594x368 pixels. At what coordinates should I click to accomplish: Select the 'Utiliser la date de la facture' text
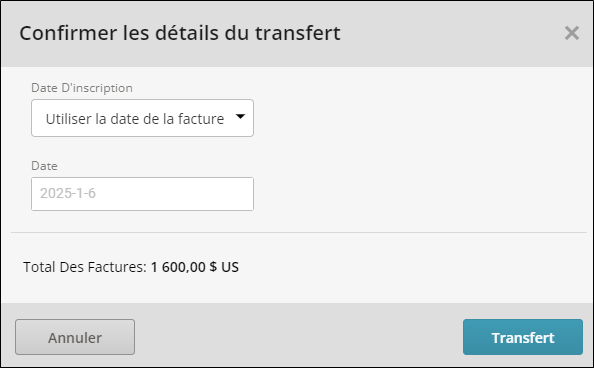click(x=135, y=119)
